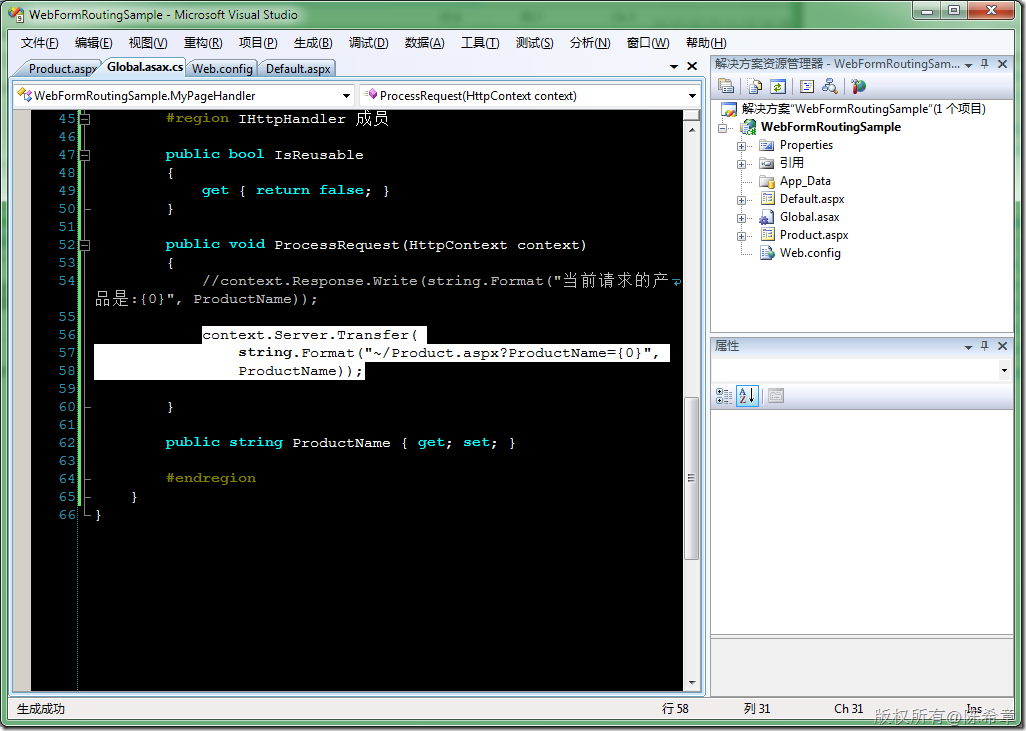The image size is (1026, 731).
Task: Switch to the Web.config editor tab
Action: (x=222, y=69)
